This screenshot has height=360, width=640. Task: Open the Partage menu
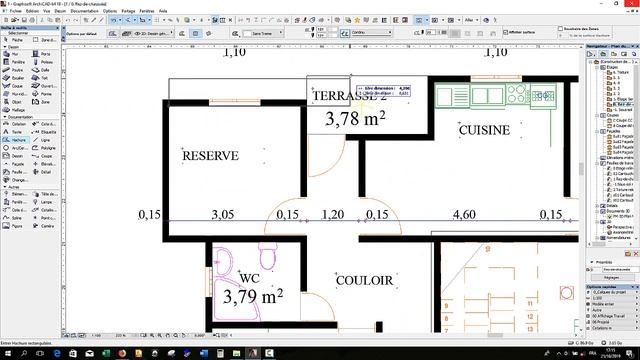(128, 11)
